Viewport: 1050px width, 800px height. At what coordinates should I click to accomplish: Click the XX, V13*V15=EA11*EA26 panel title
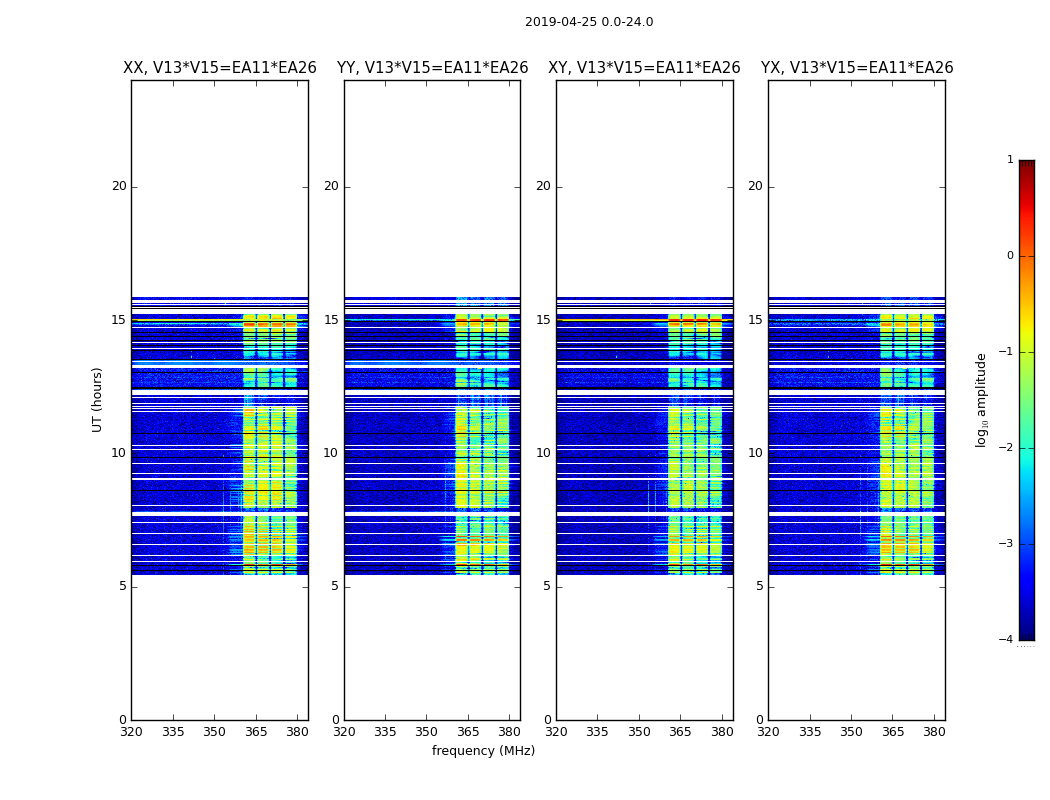[220, 68]
